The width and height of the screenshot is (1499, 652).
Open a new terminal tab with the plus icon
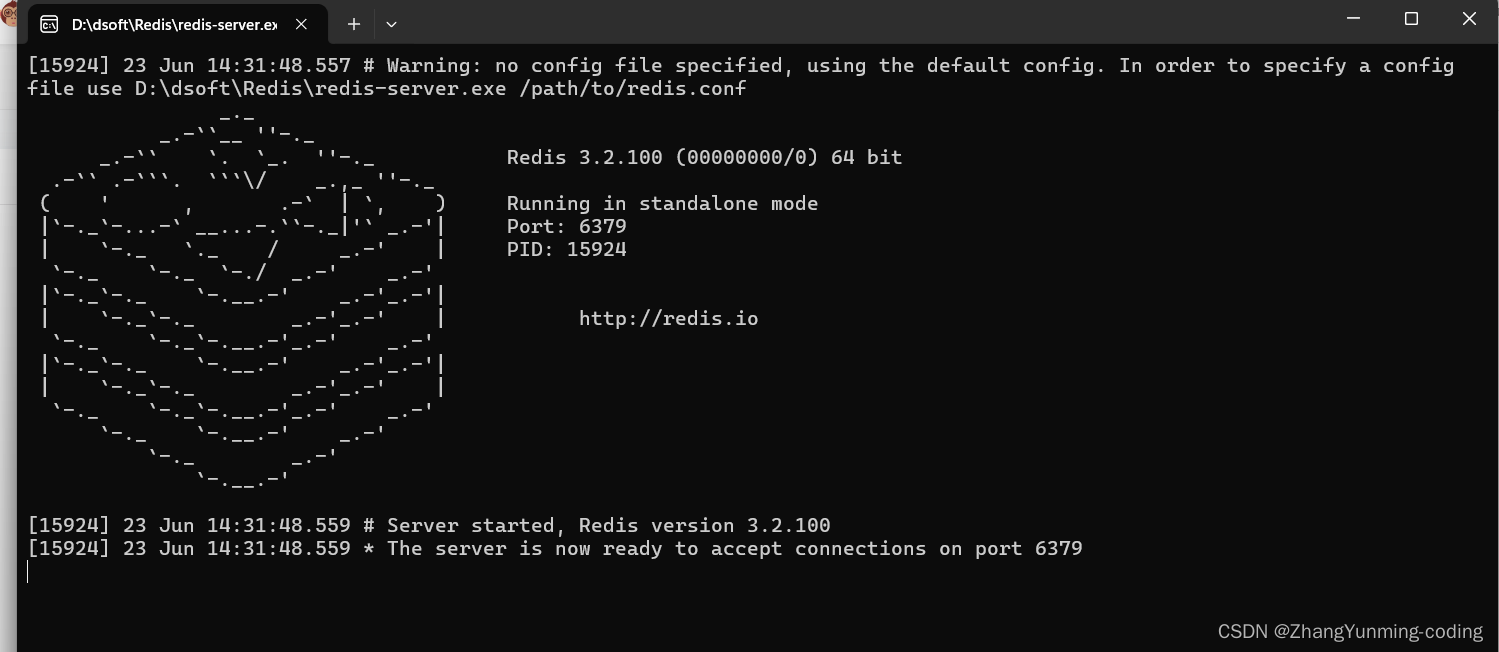[x=353, y=23]
